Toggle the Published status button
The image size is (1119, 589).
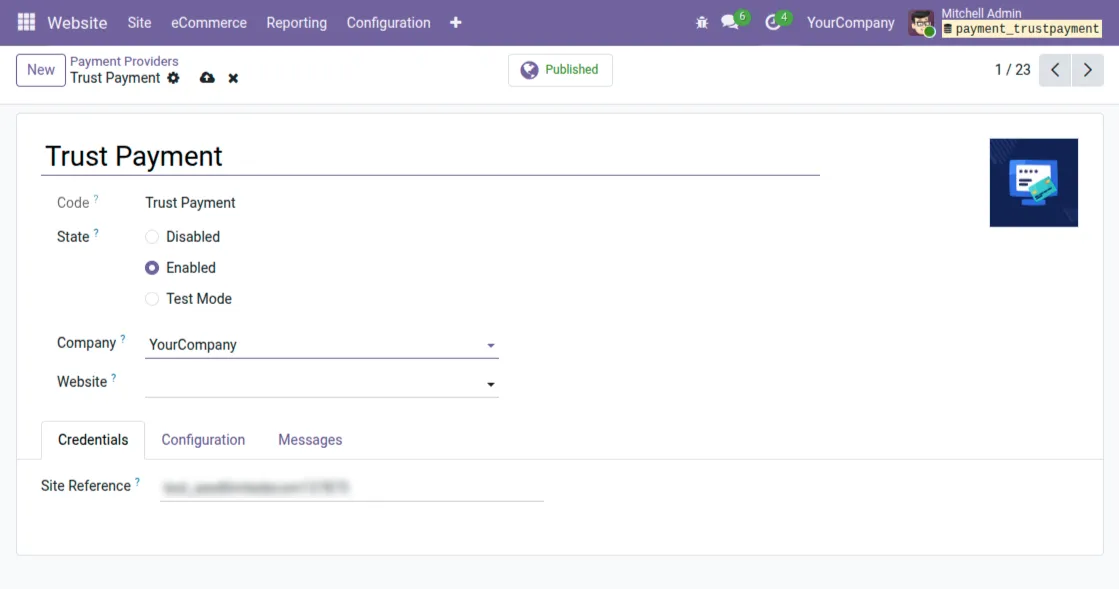click(560, 70)
